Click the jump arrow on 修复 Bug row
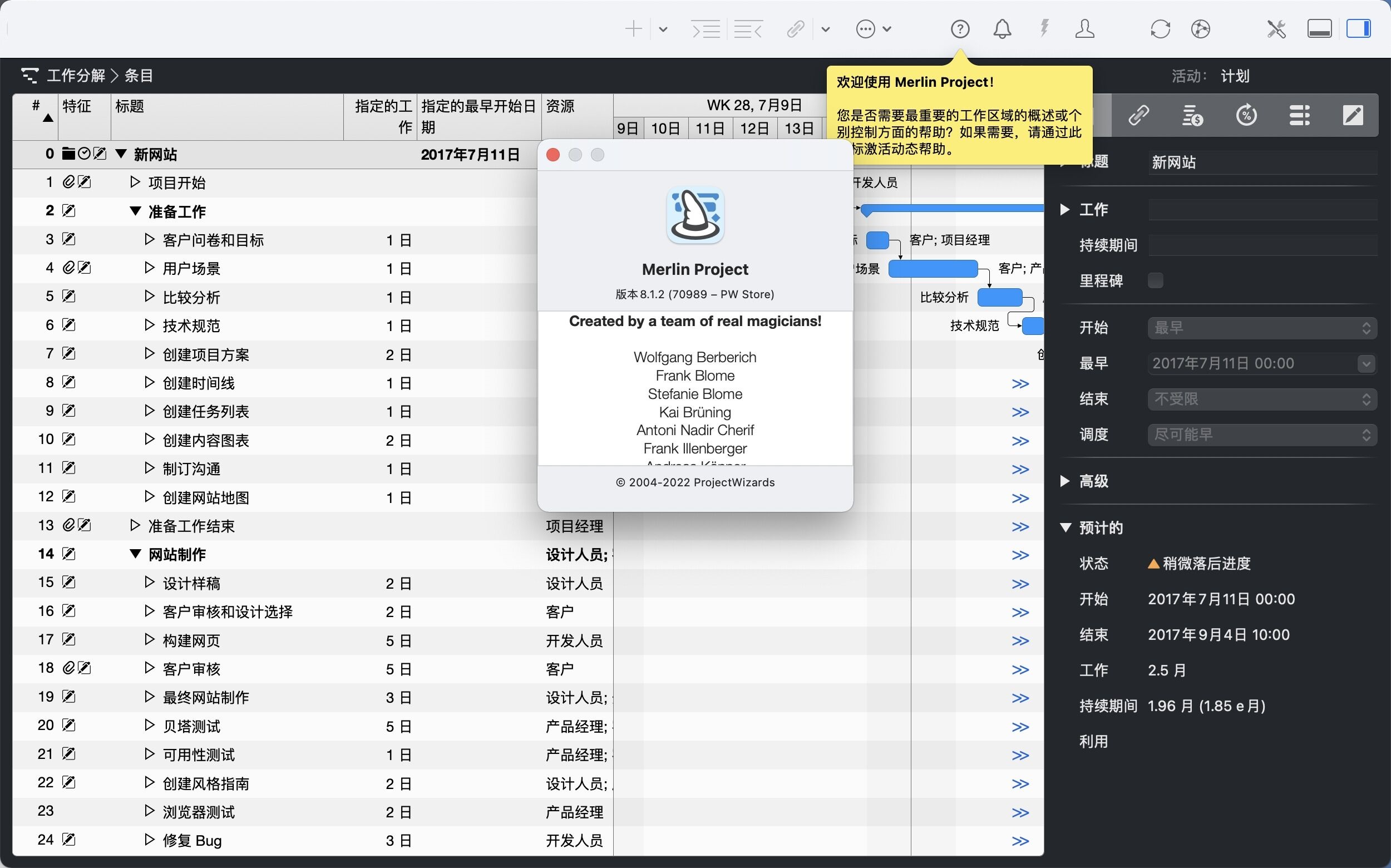Image resolution: width=1391 pixels, height=868 pixels. [1020, 841]
